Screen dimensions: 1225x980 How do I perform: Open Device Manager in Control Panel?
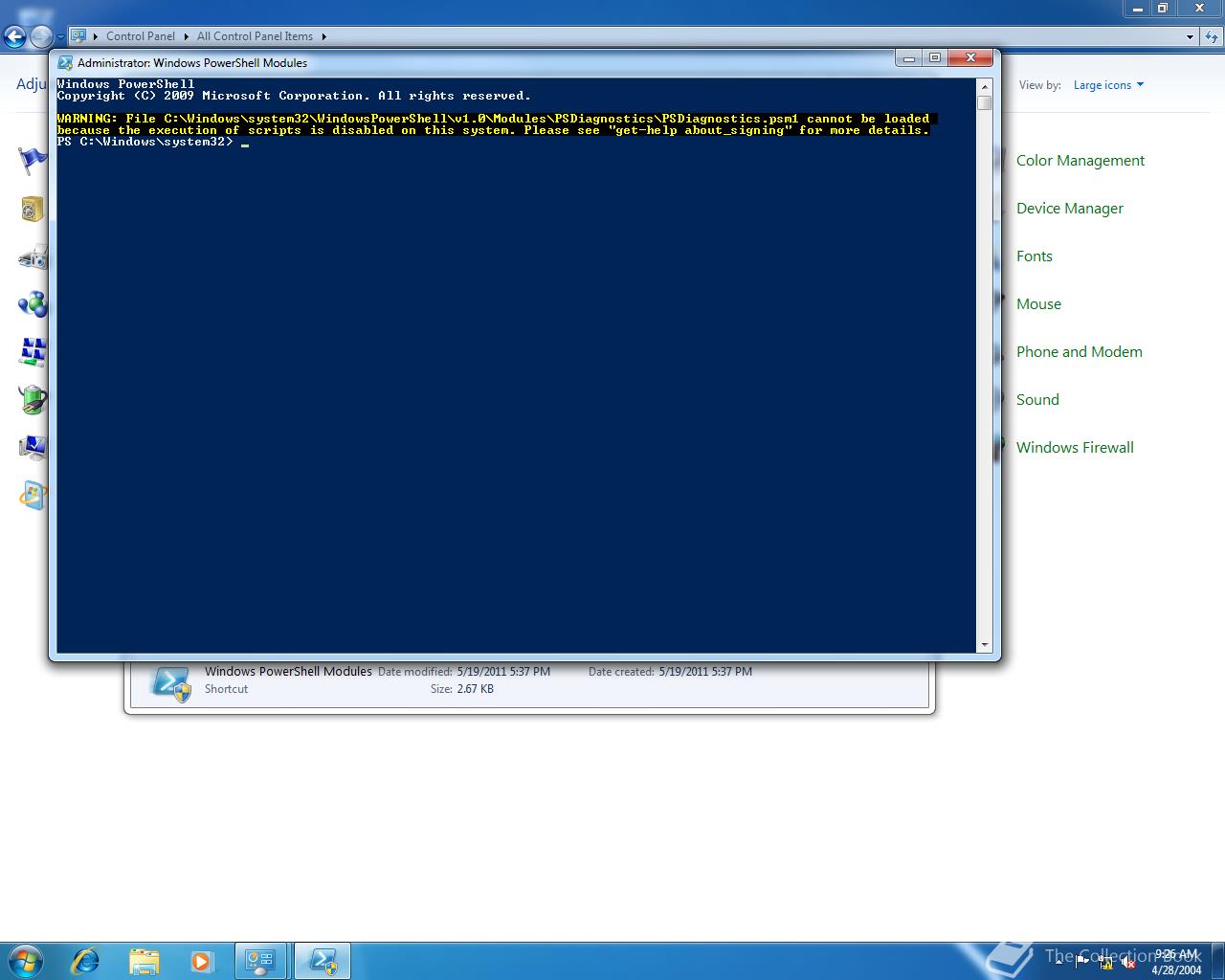[x=1069, y=209]
